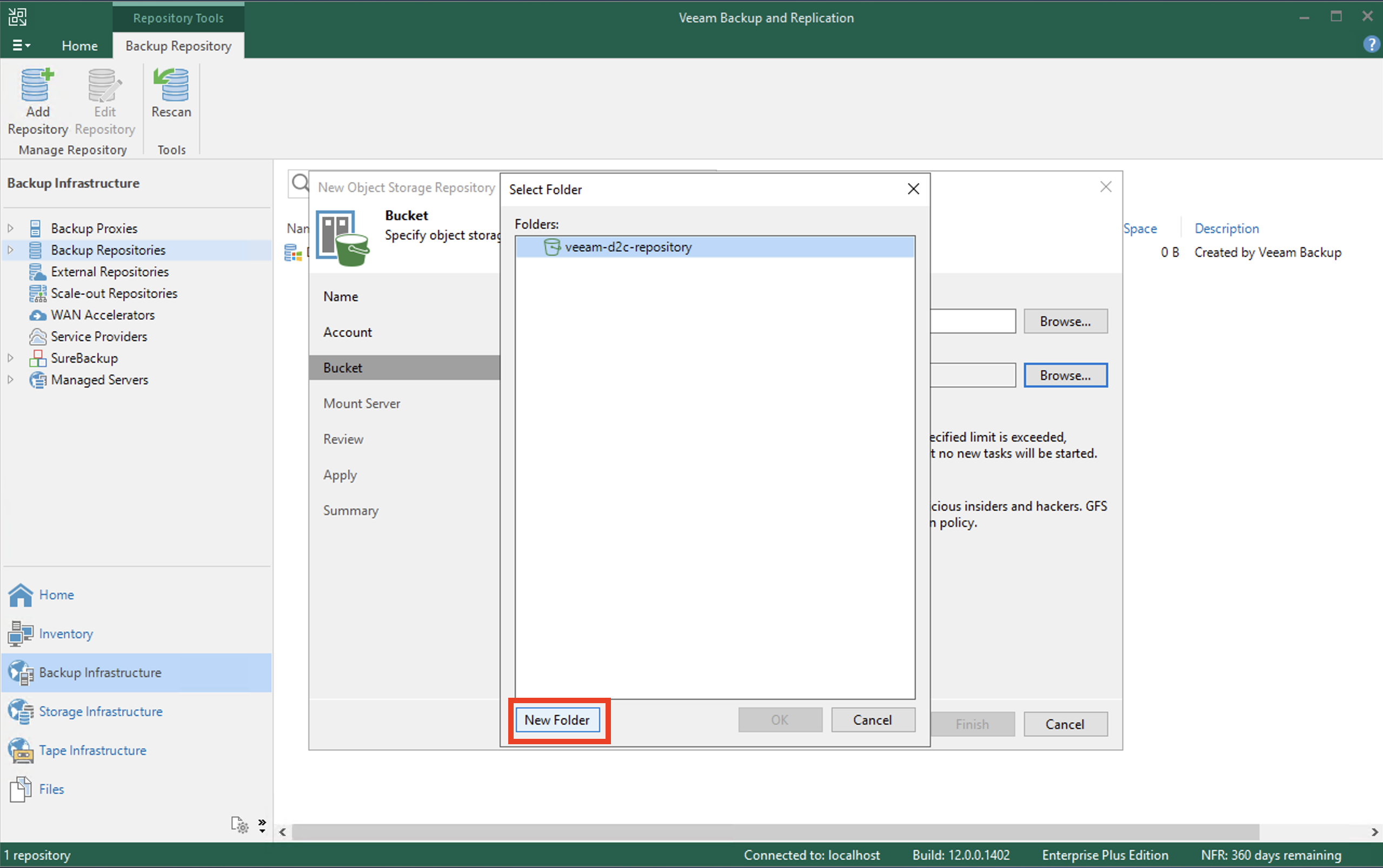Screen dimensions: 1383x868
Task: Select the veeam-d2c-repository folder
Action: pyautogui.click(x=715, y=247)
